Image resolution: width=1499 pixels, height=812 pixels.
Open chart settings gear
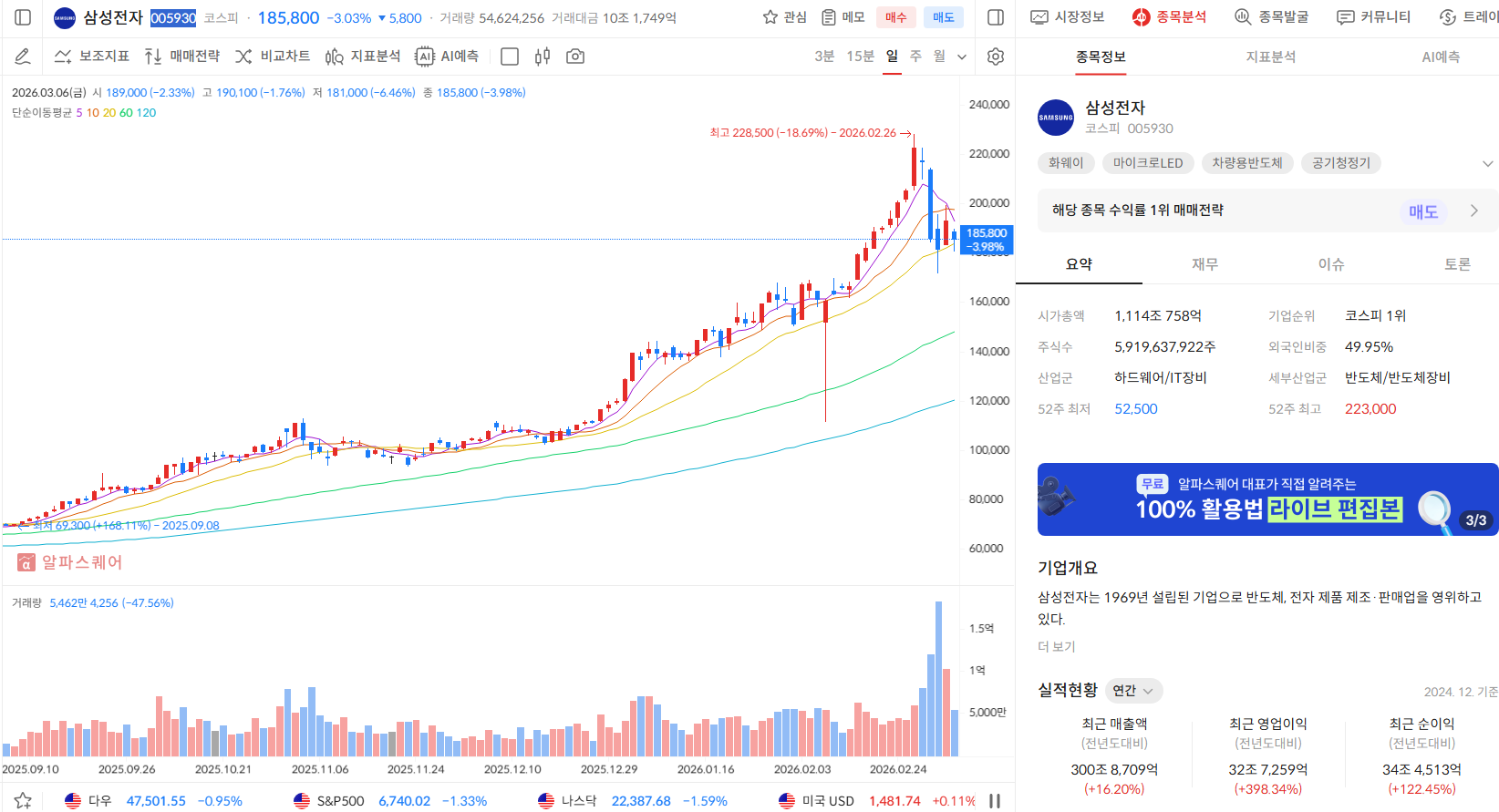996,57
